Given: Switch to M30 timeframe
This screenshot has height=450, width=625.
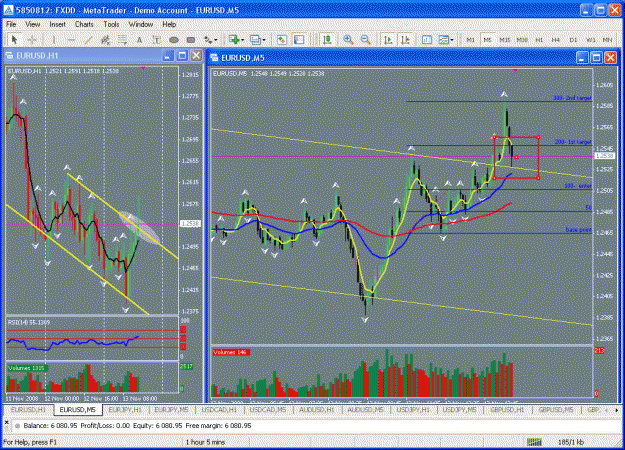Looking at the screenshot, I should [522, 39].
